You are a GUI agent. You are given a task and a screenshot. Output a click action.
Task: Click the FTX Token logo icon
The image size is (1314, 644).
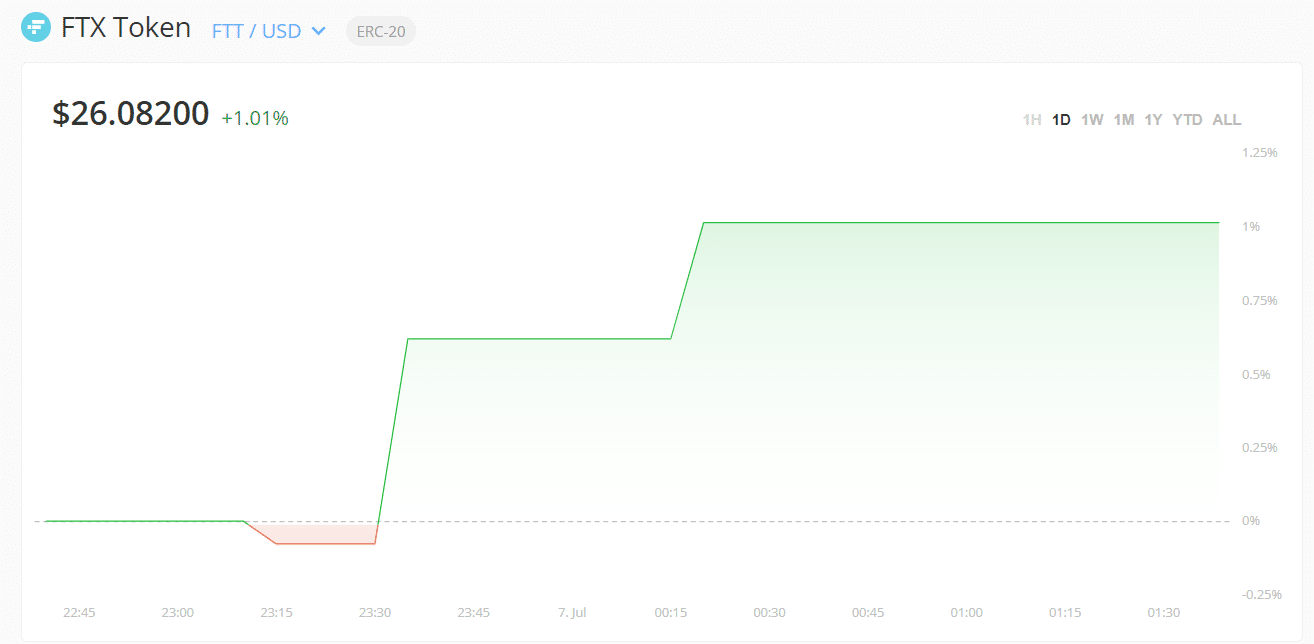(35, 28)
